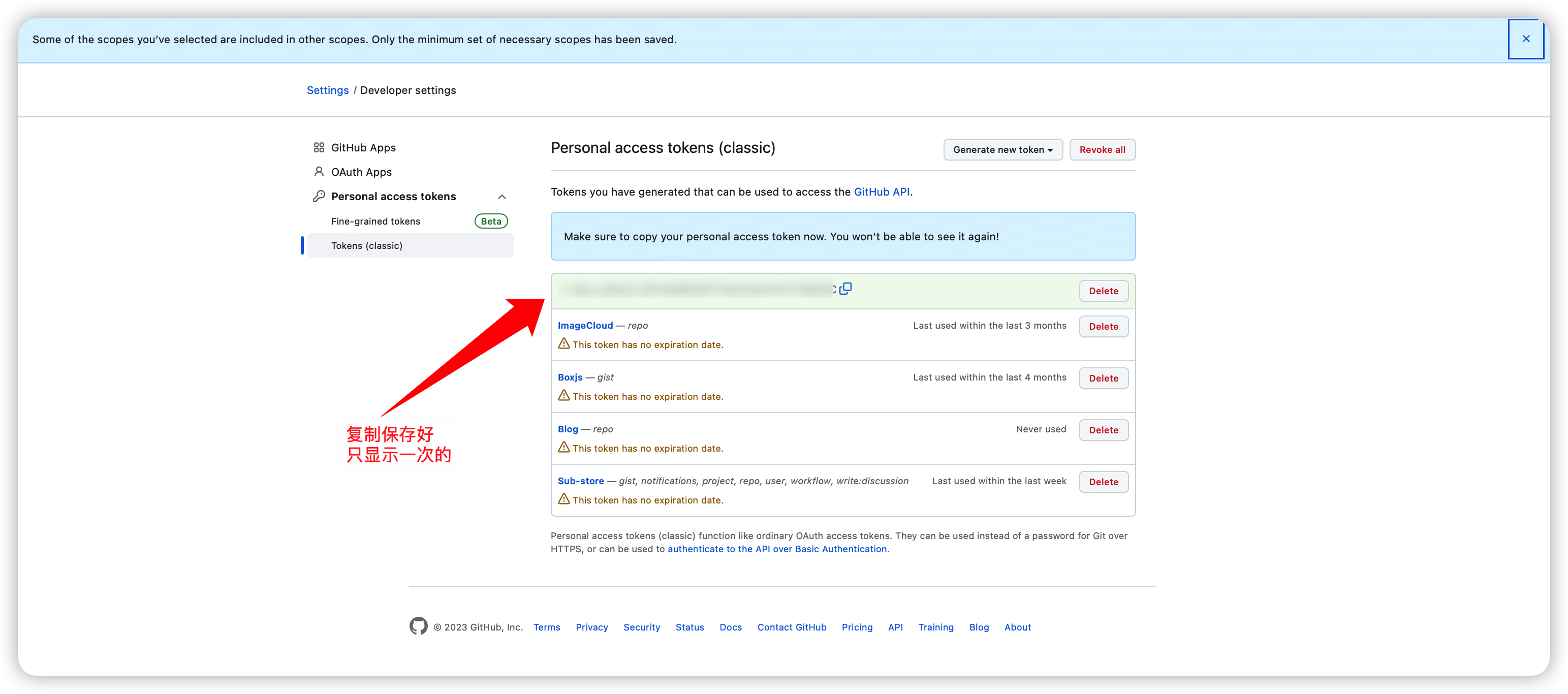This screenshot has height=694, width=1568.
Task: Click the GitHub Octocat logo in footer
Action: 418,626
